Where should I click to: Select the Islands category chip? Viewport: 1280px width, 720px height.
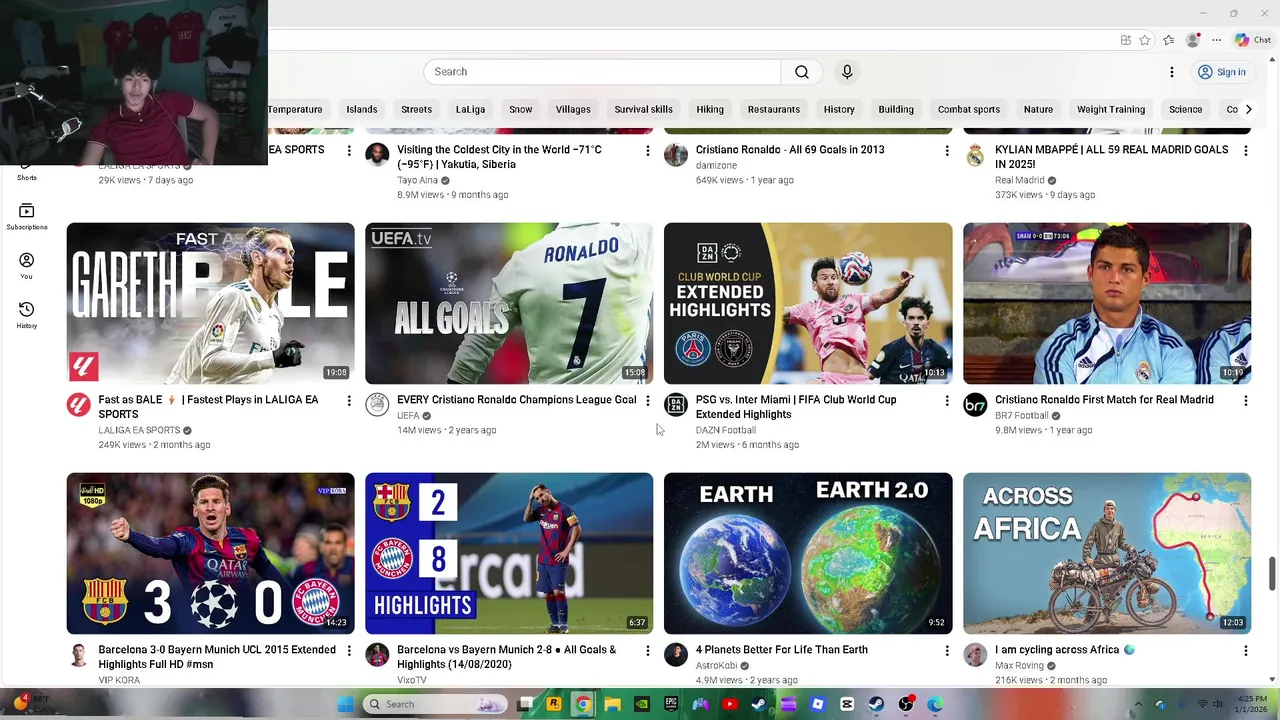coord(362,109)
